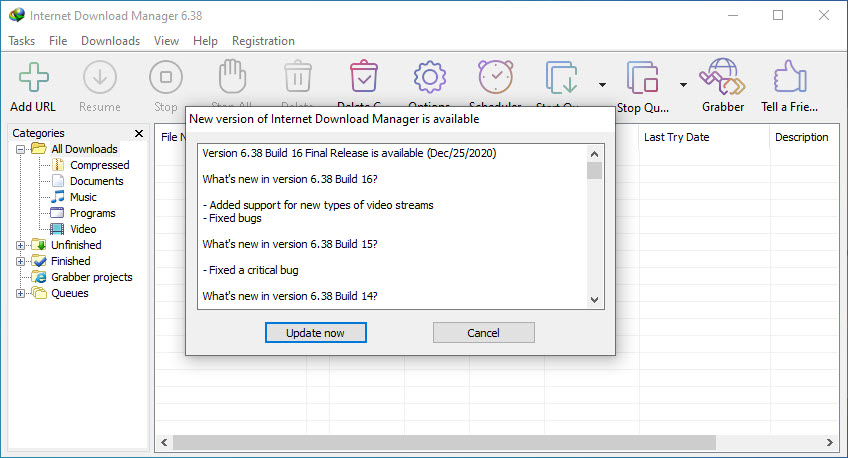This screenshot has width=848, height=458.
Task: Maximize the Internet Download Manager window
Action: (778, 15)
